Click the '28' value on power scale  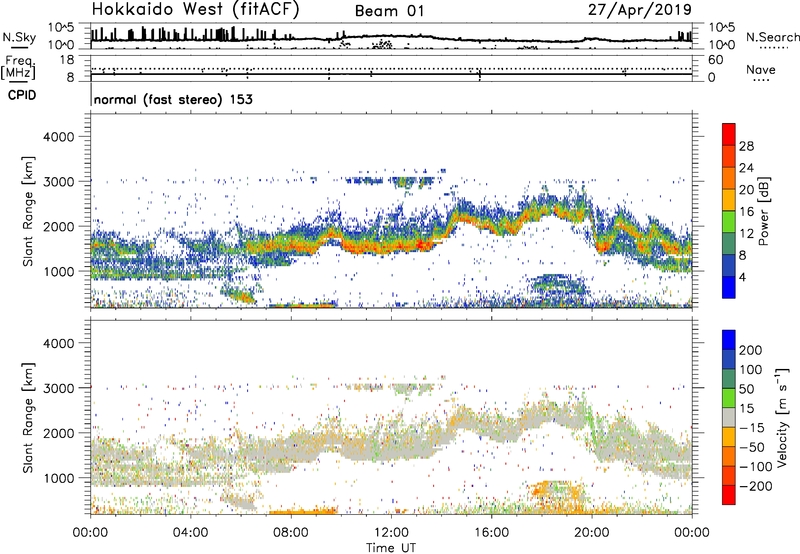pyautogui.click(x=746, y=146)
